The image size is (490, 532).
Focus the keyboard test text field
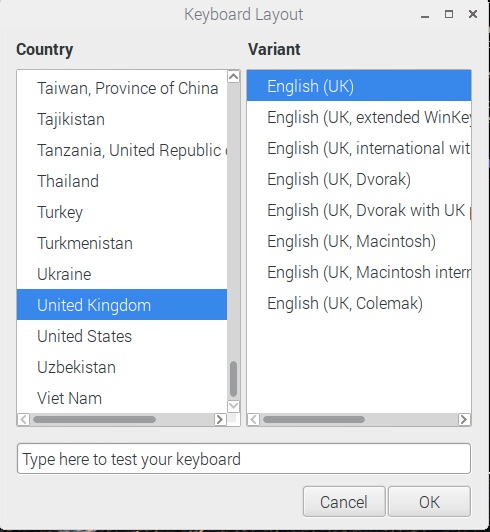244,458
